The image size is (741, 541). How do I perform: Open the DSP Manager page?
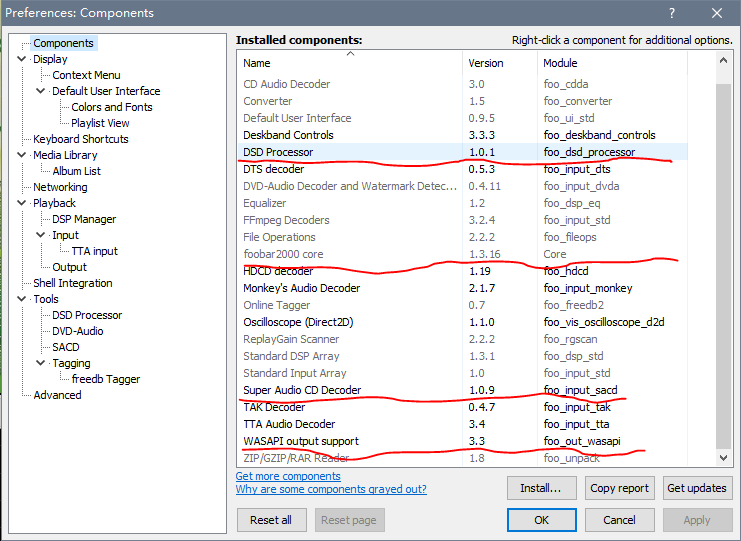tap(84, 219)
